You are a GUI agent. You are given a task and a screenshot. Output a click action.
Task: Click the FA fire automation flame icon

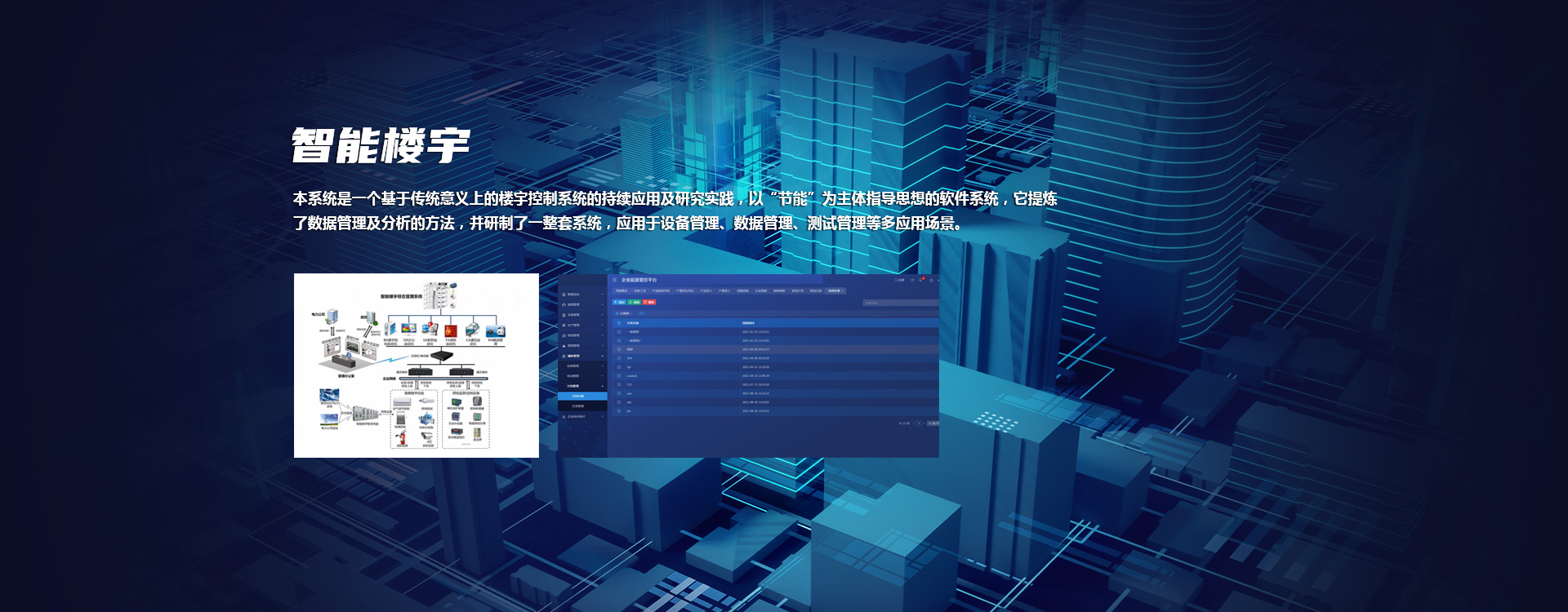451,330
